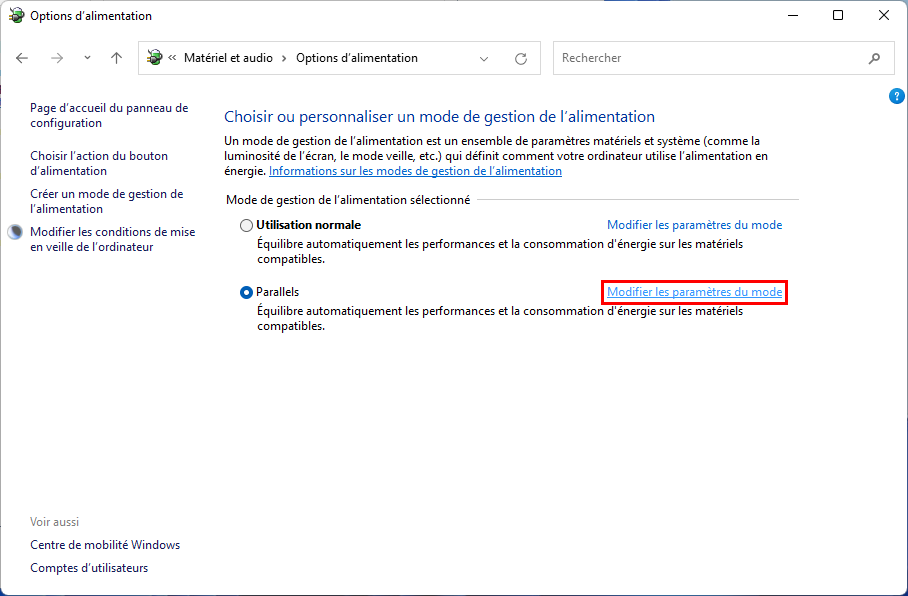Open recent locations dropdown chevron
Screen dimensions: 908x596
(x=87, y=58)
